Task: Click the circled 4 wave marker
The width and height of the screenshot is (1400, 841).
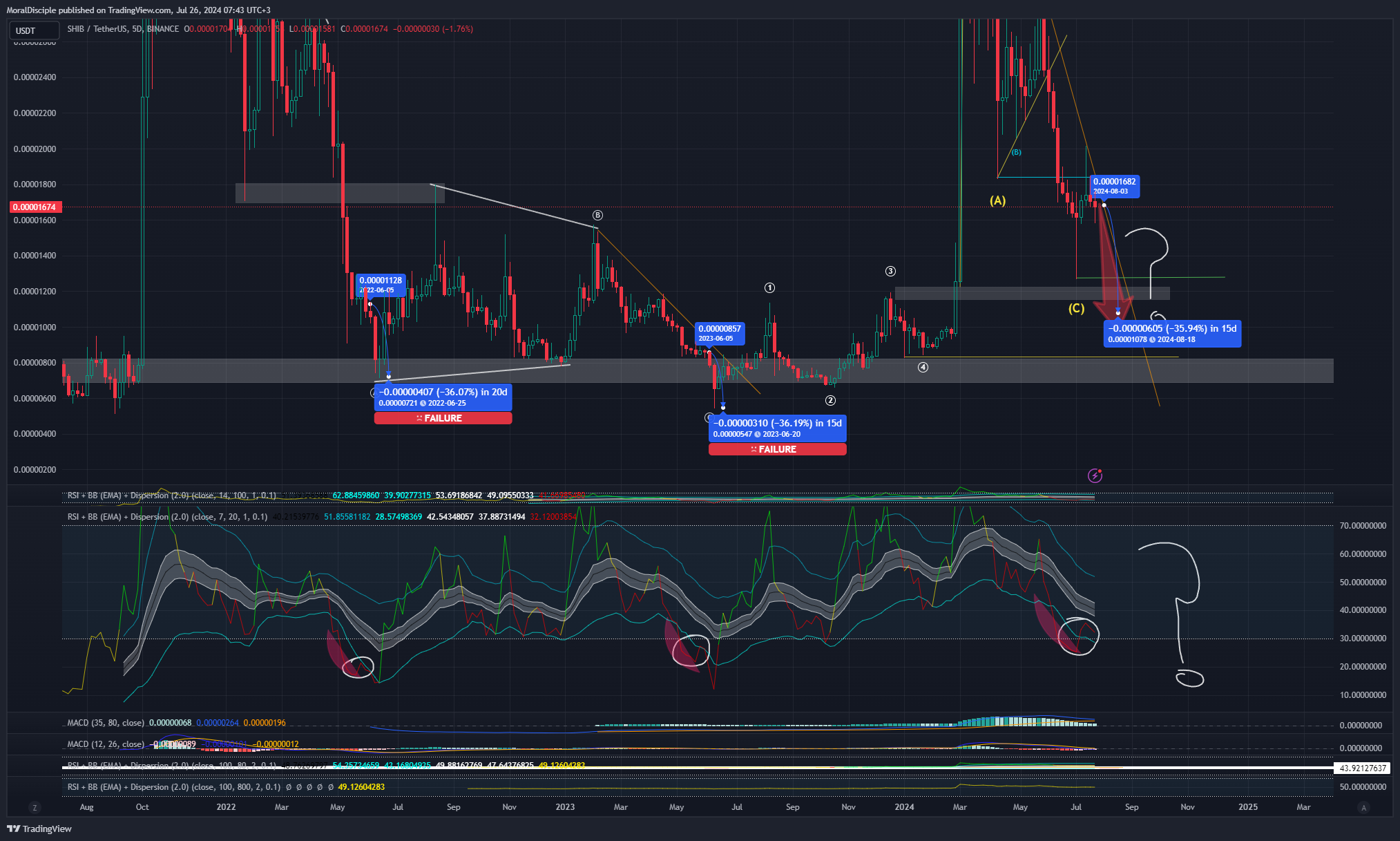Action: pos(923,367)
